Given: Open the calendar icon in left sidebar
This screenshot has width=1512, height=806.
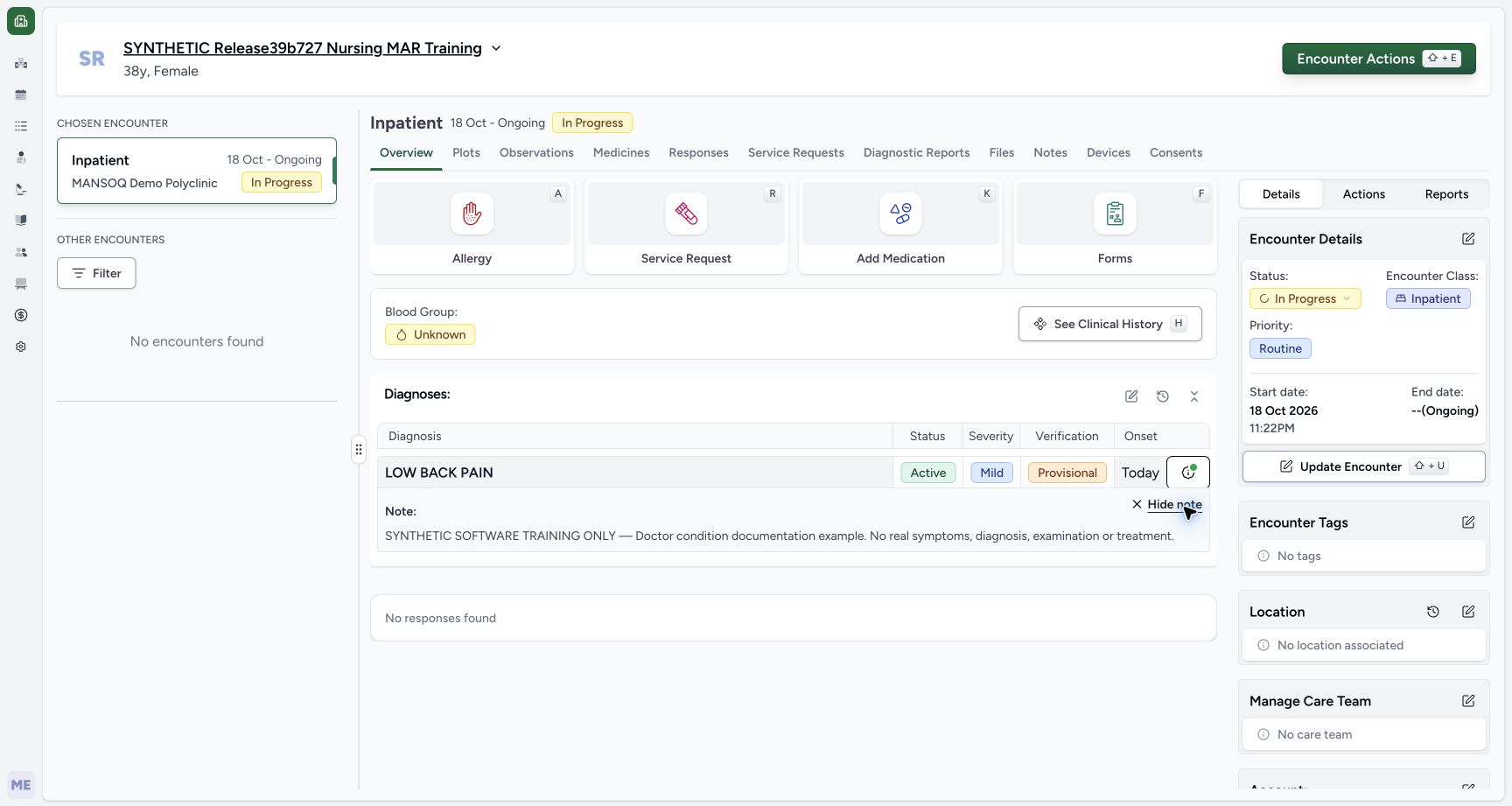Looking at the screenshot, I should point(21,95).
